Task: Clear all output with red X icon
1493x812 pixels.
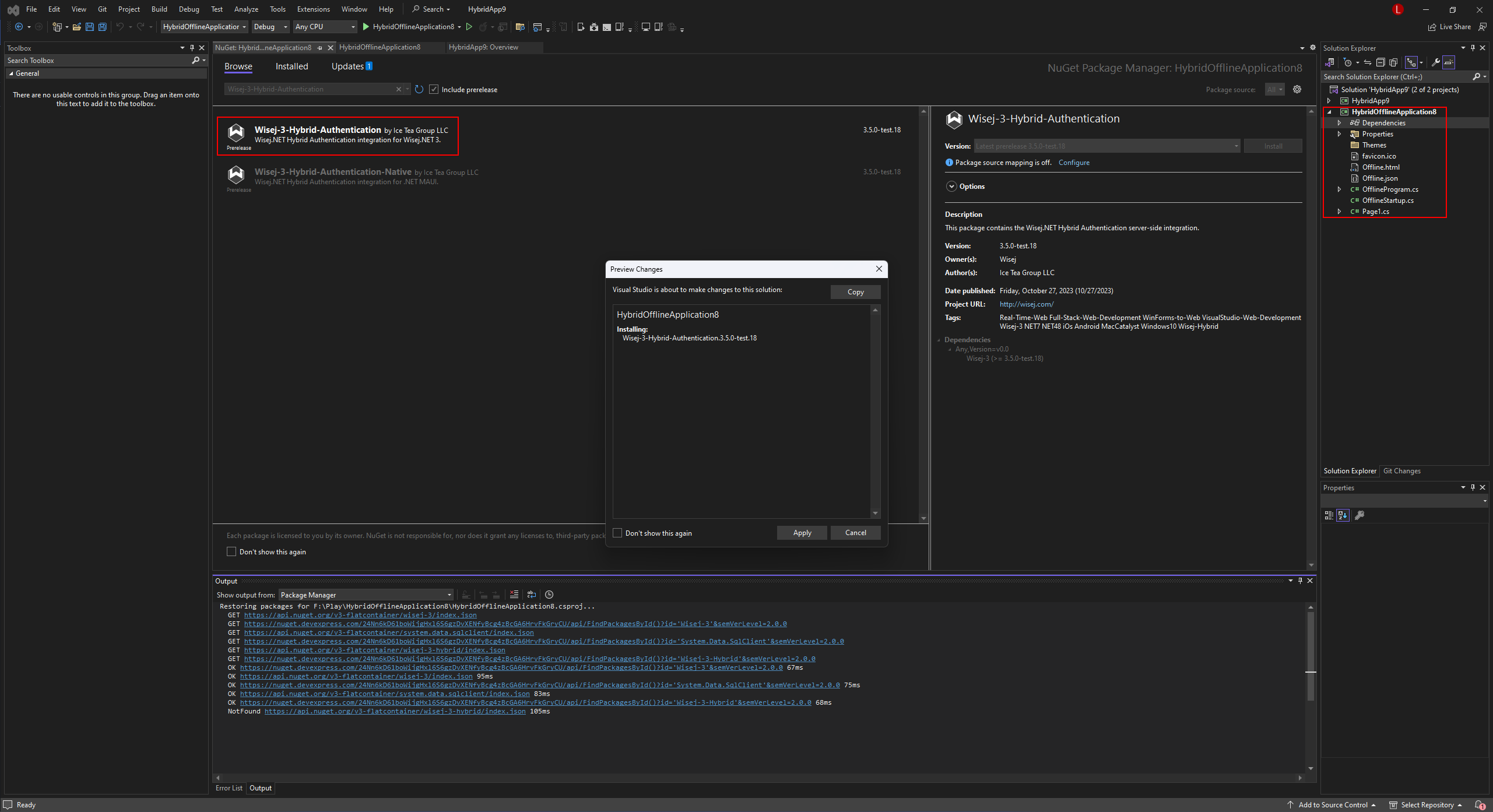Action: click(514, 595)
